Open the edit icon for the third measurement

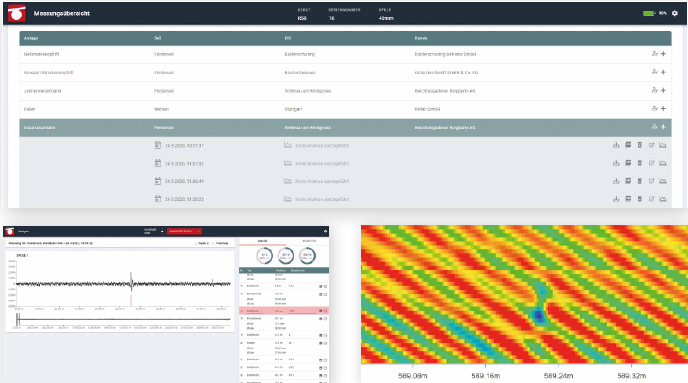651,181
